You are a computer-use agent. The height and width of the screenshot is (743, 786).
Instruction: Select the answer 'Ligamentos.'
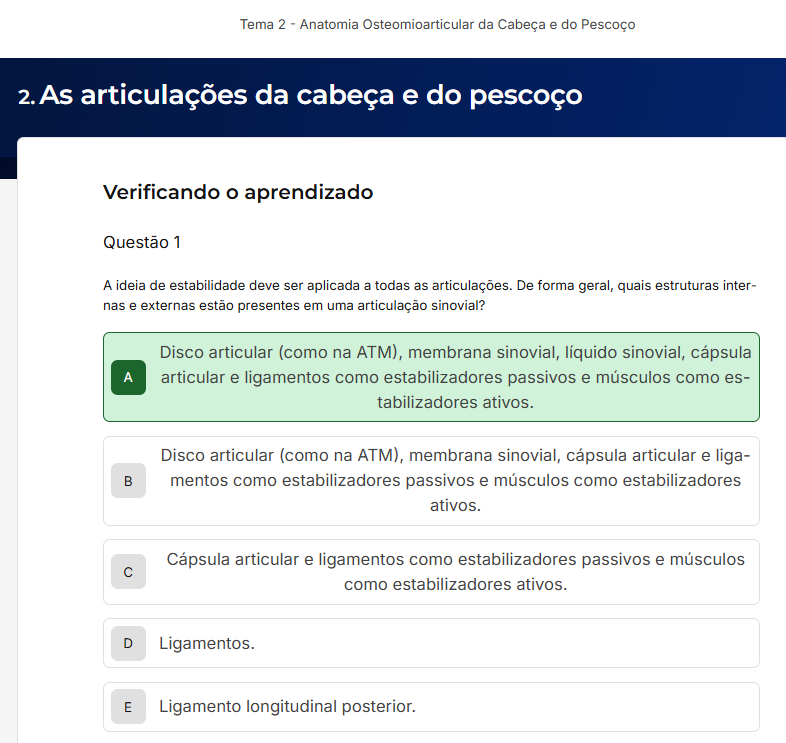point(207,643)
